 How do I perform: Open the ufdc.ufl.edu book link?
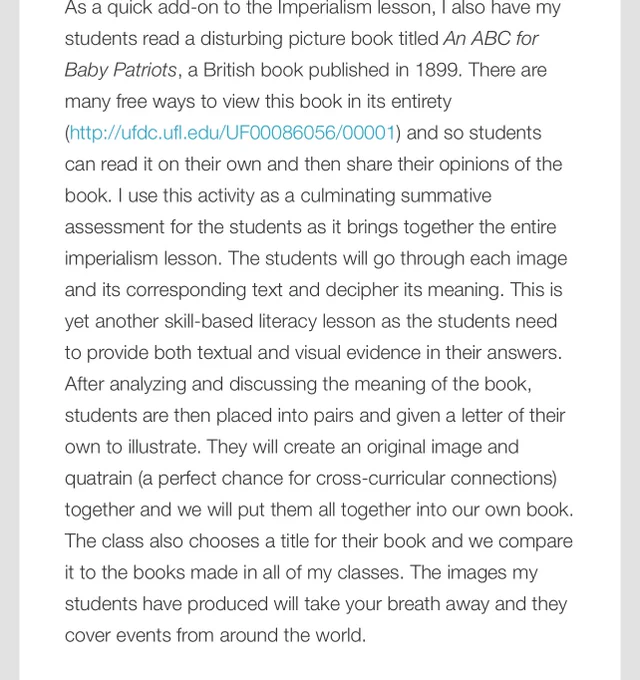pos(232,133)
